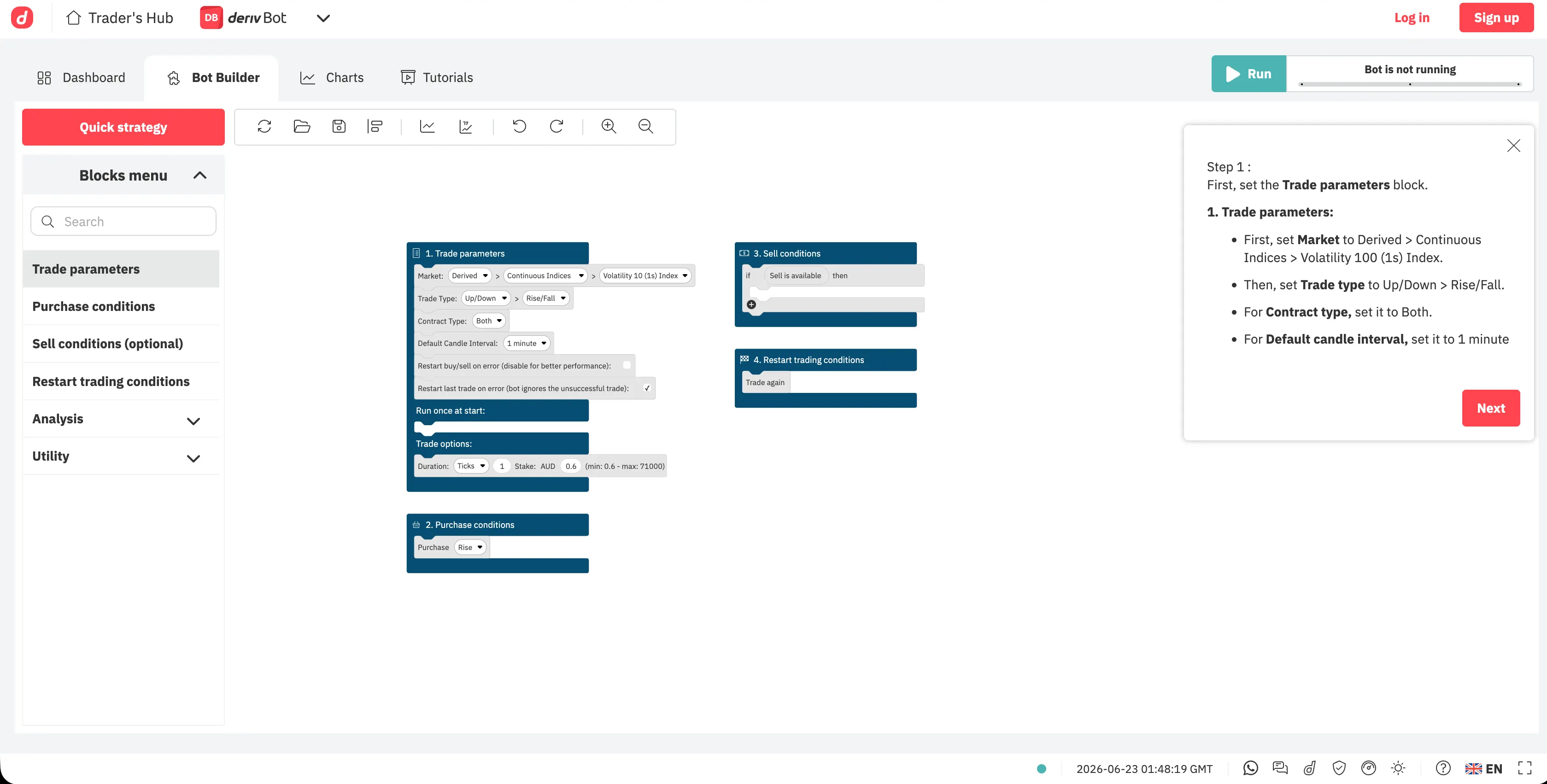Click the green network status dot
1547x784 pixels.
[1042, 768]
